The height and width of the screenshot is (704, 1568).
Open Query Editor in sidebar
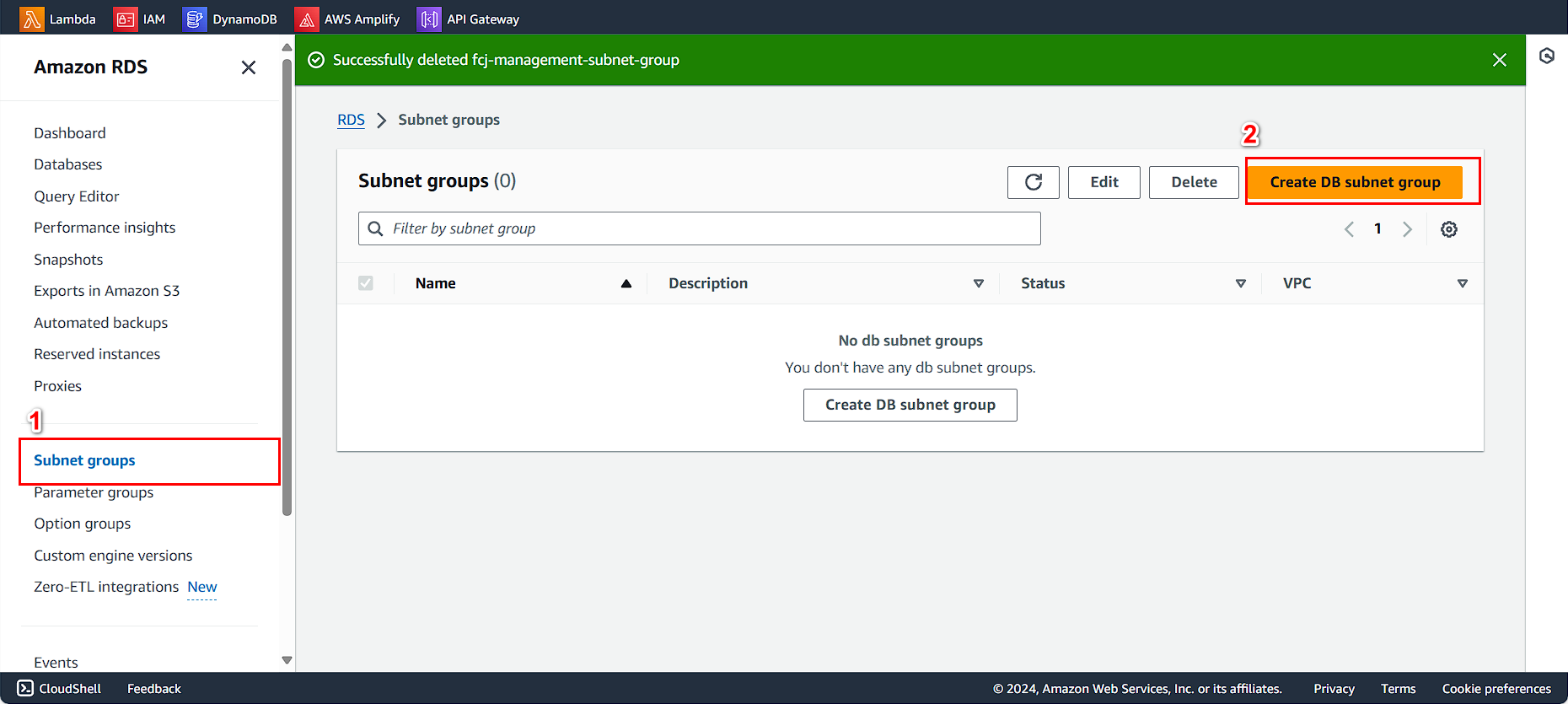pyautogui.click(x=77, y=196)
